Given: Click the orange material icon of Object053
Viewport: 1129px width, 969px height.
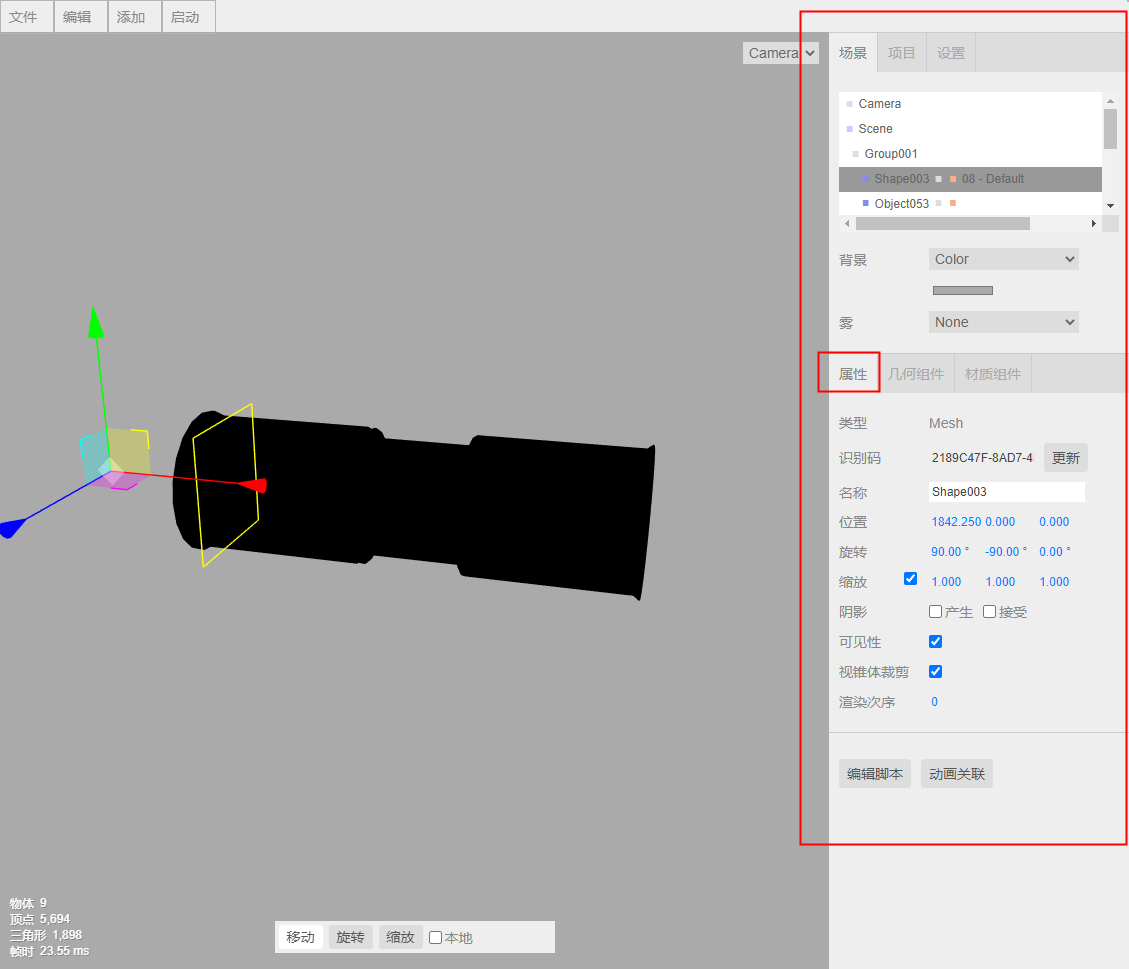Looking at the screenshot, I should [953, 203].
